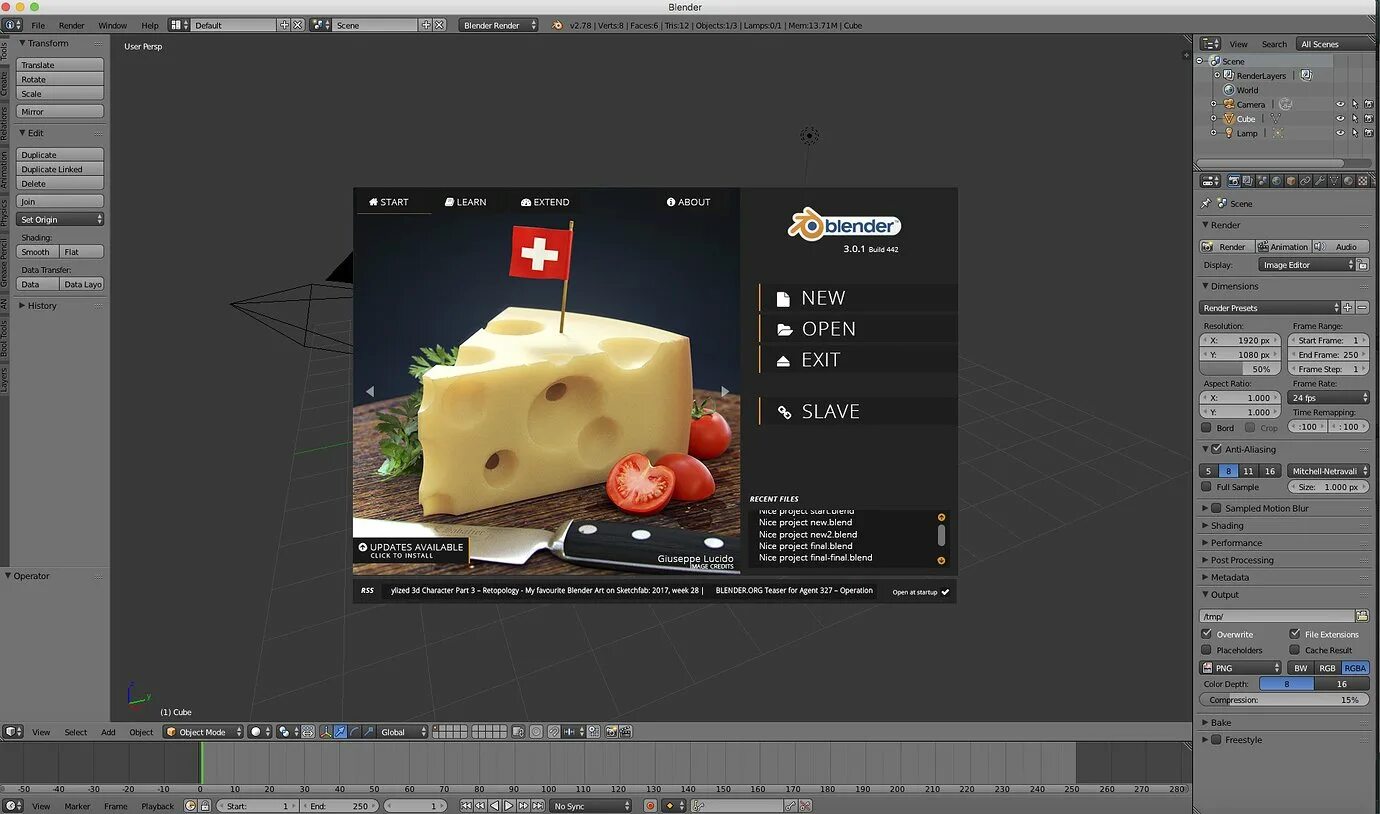Open the Render menu in top bar
1380x814 pixels.
tap(71, 25)
